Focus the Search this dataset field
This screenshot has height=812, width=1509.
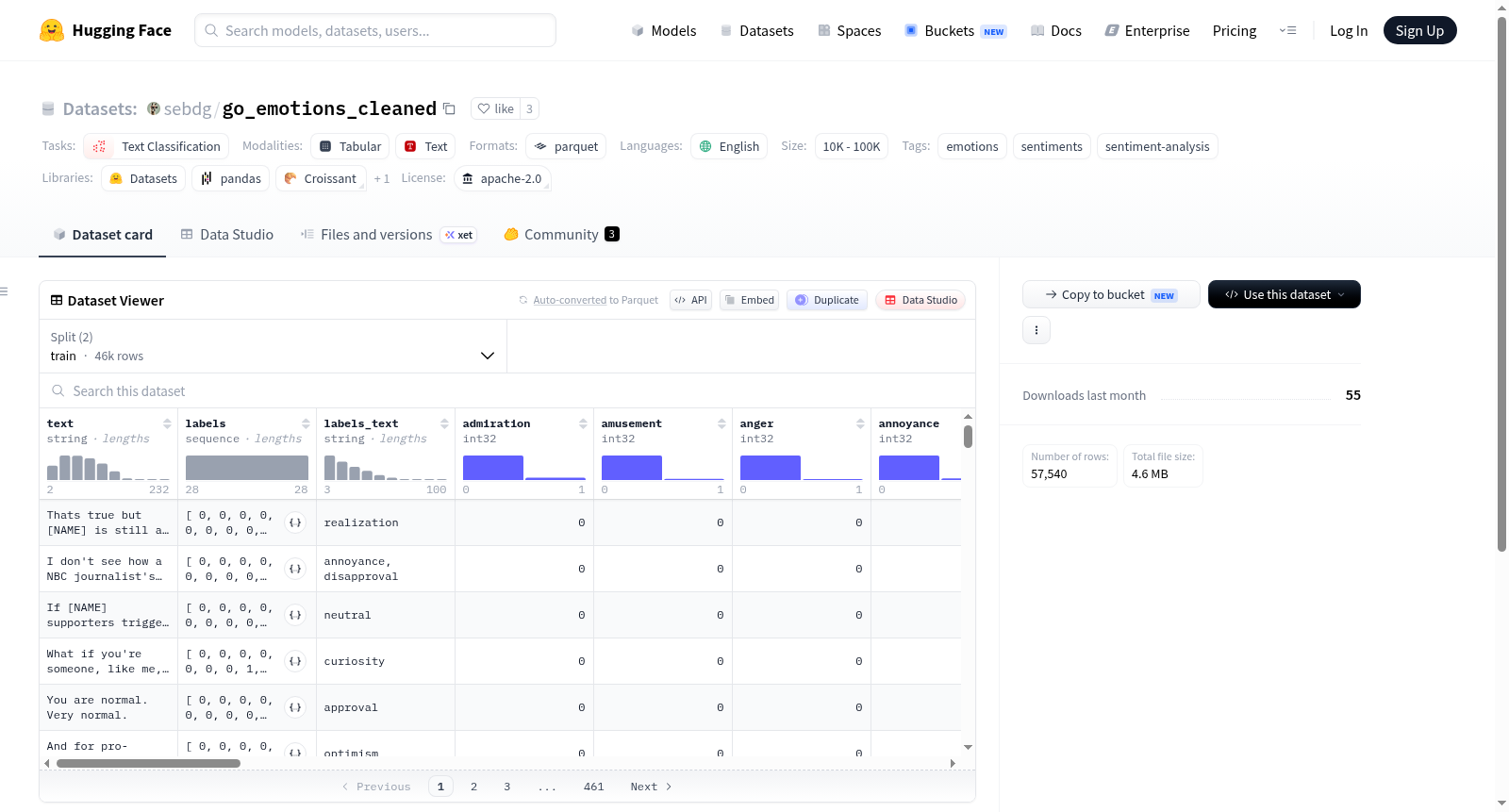[x=507, y=390]
